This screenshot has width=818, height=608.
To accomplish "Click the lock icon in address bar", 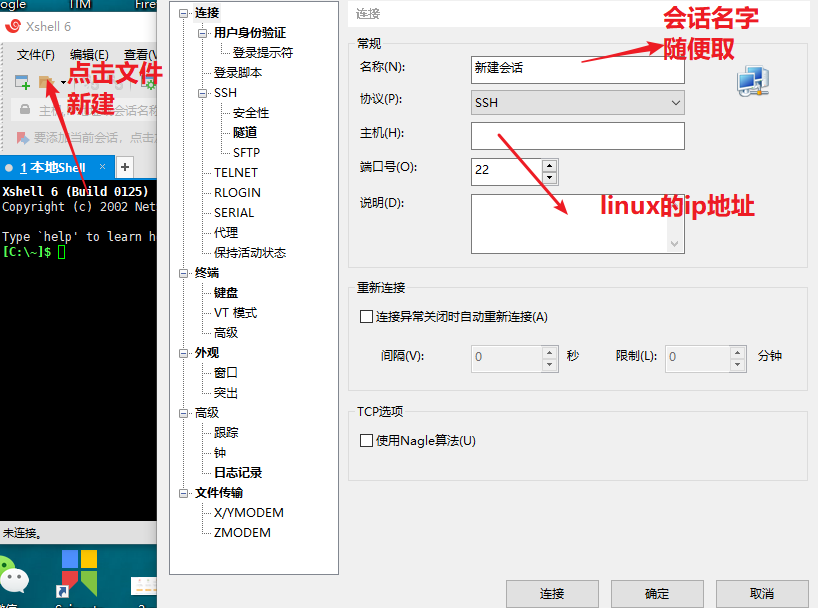I will pos(25,110).
